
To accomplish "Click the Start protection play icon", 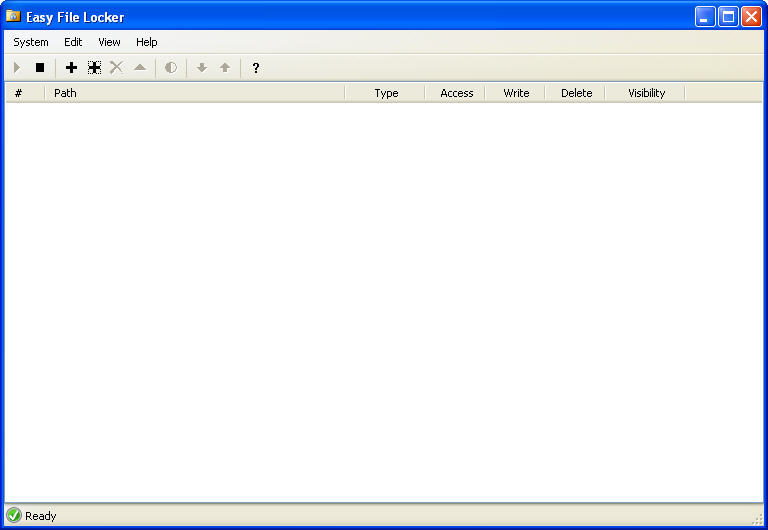I will (x=17, y=68).
